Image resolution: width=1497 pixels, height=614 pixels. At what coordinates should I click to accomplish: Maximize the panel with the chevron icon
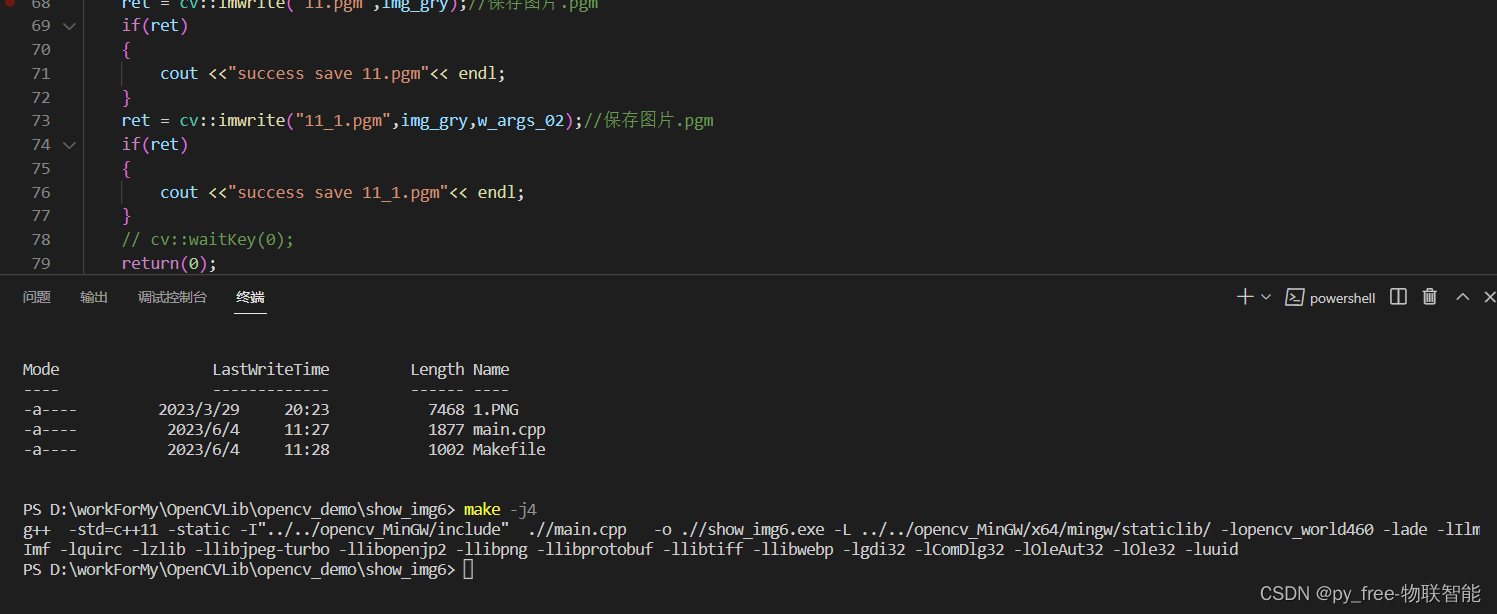click(x=1462, y=296)
